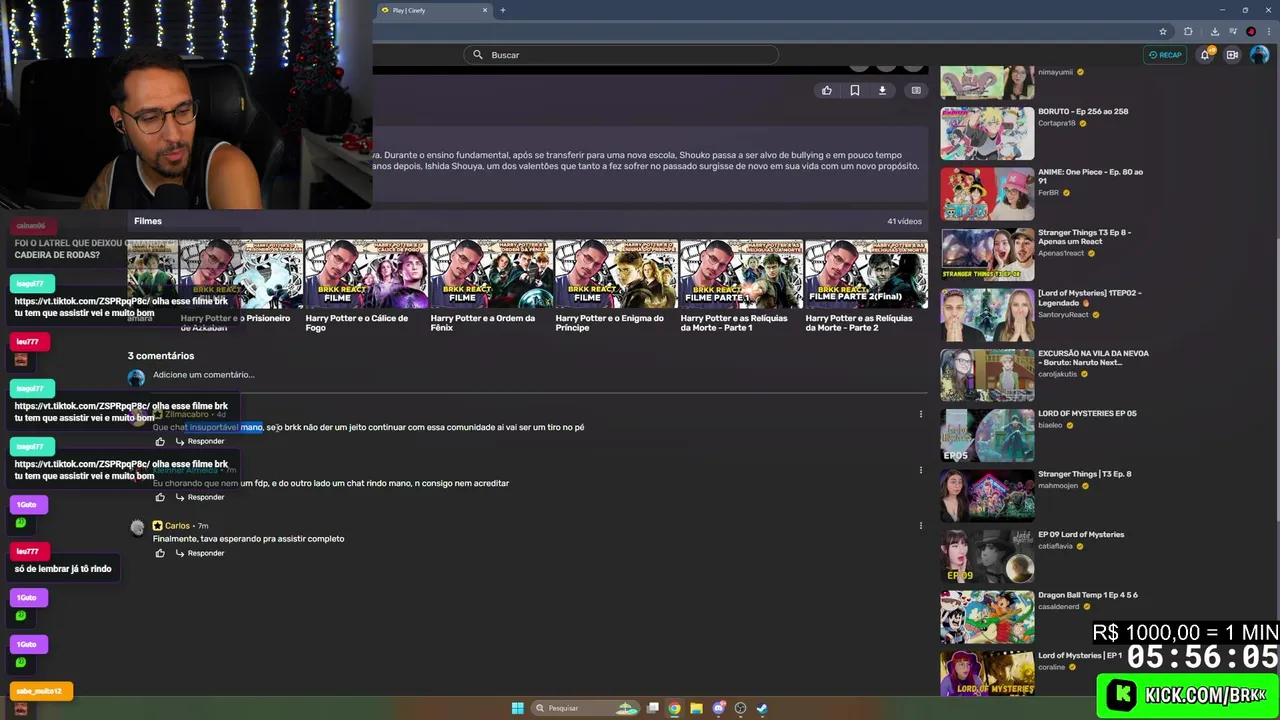Open Prisioneiro de Azkaban film title
This screenshot has height=720, width=1280.
tap(235, 323)
